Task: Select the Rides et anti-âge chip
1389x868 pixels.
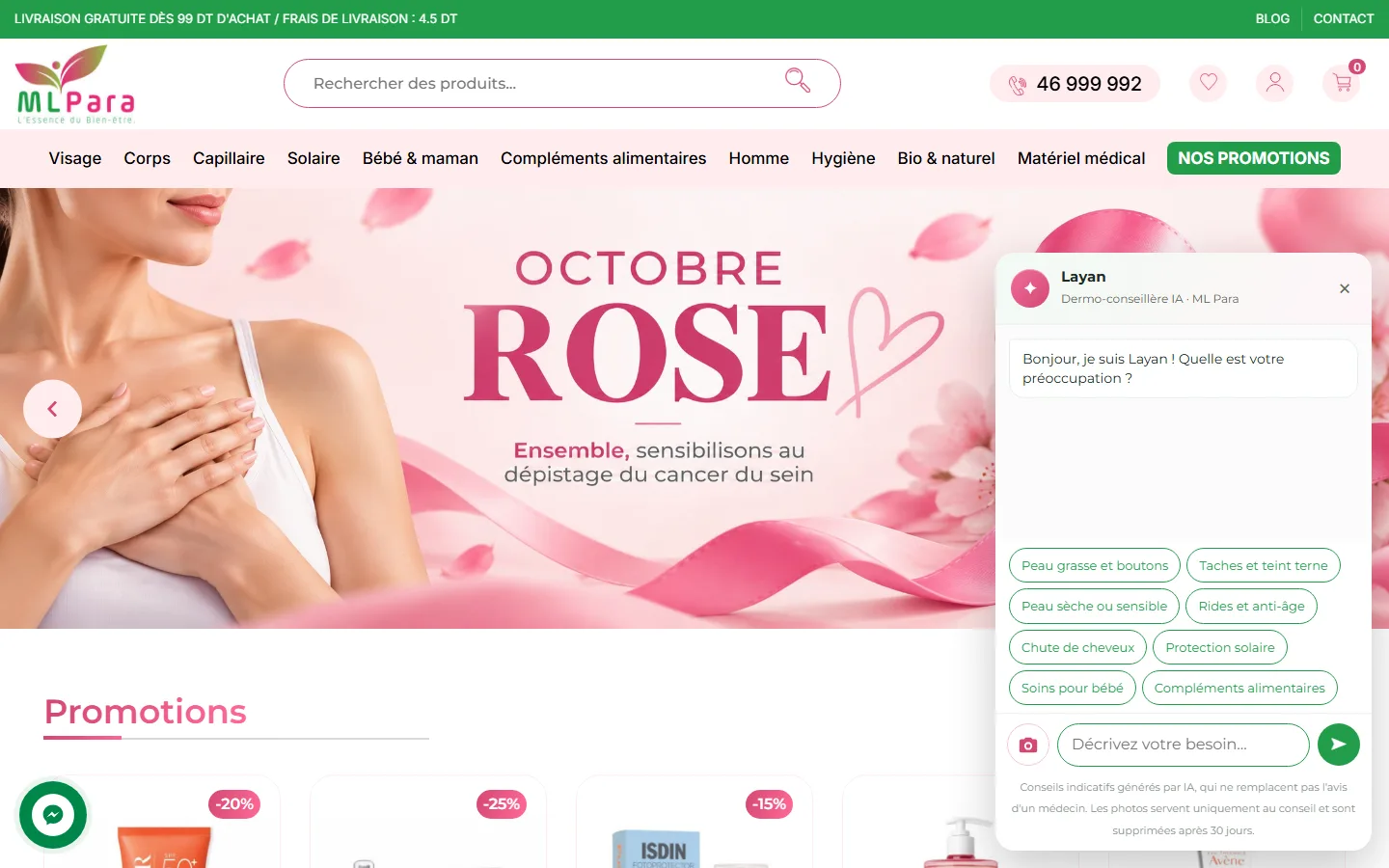Action: [1251, 606]
